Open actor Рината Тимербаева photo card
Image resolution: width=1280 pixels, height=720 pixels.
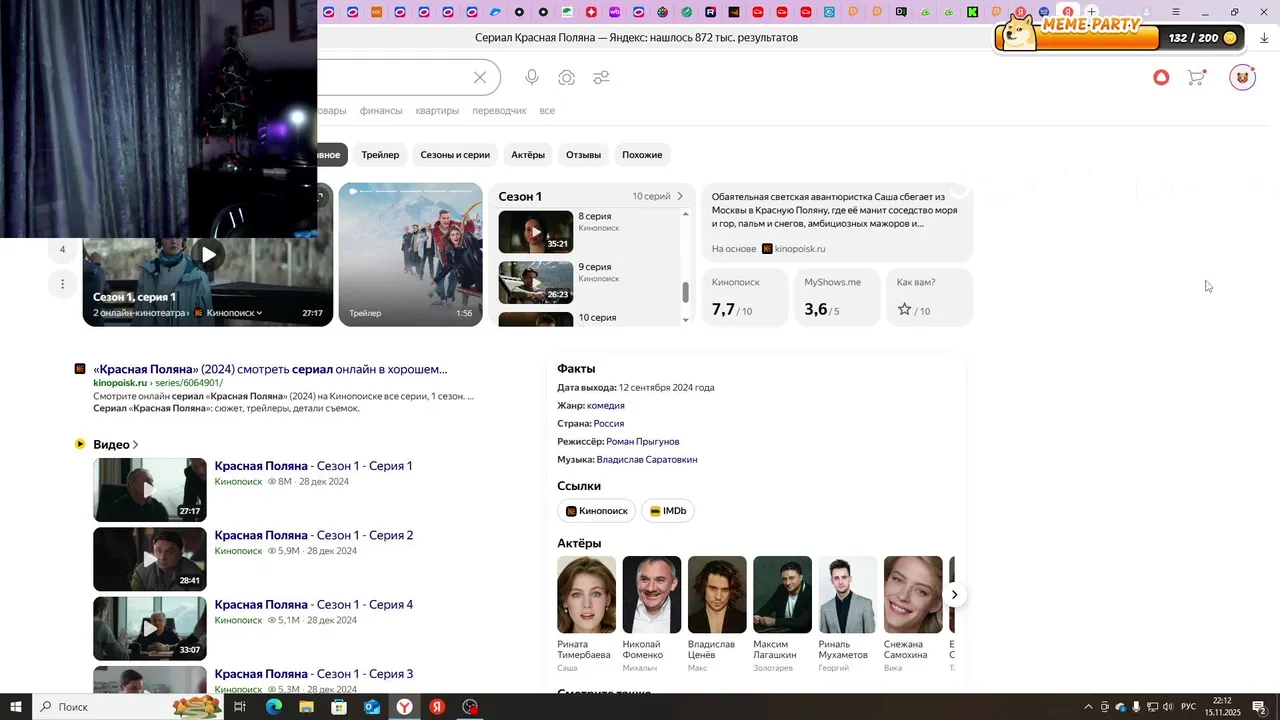tap(586, 594)
